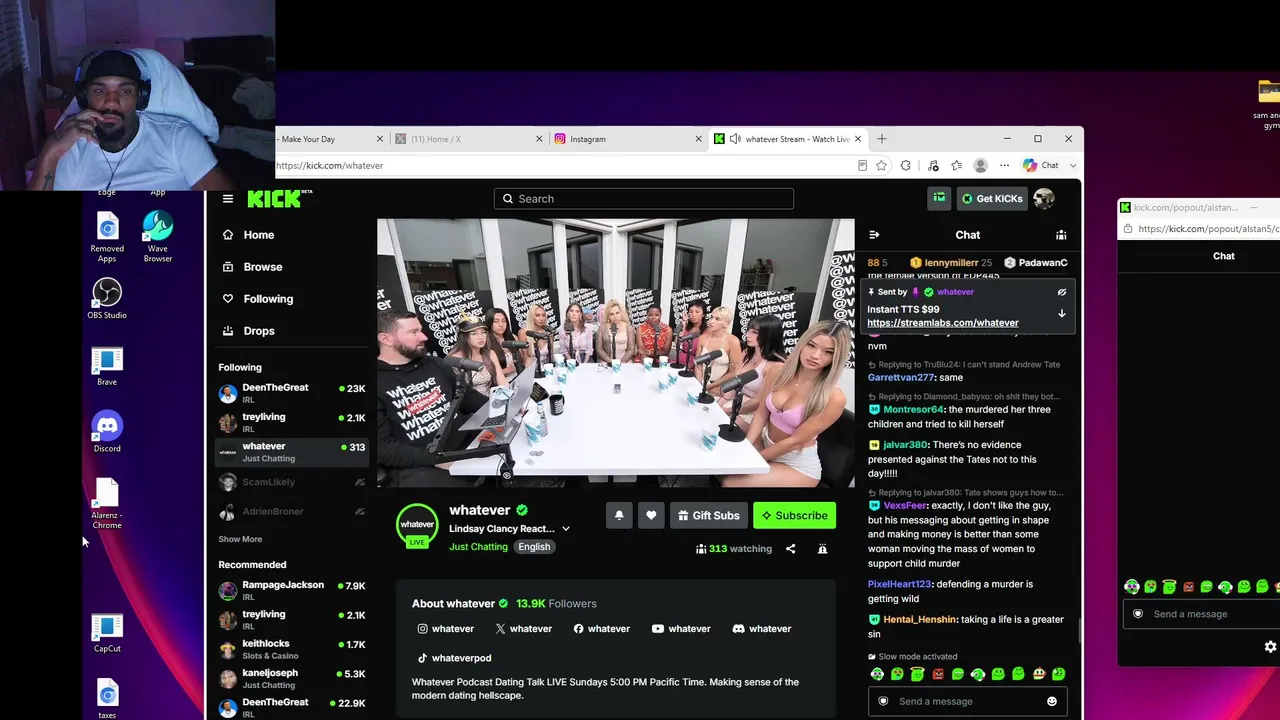Show chat users list icon
The height and width of the screenshot is (720, 1280).
coord(1061,235)
